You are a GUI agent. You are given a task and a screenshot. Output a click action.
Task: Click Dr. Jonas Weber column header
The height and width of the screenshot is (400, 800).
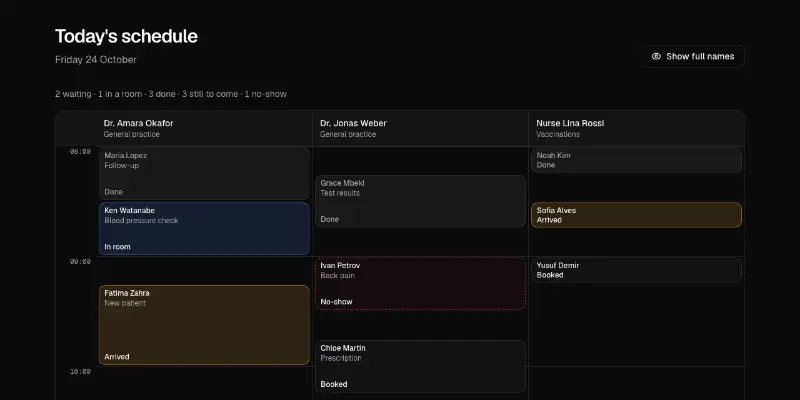click(420, 129)
